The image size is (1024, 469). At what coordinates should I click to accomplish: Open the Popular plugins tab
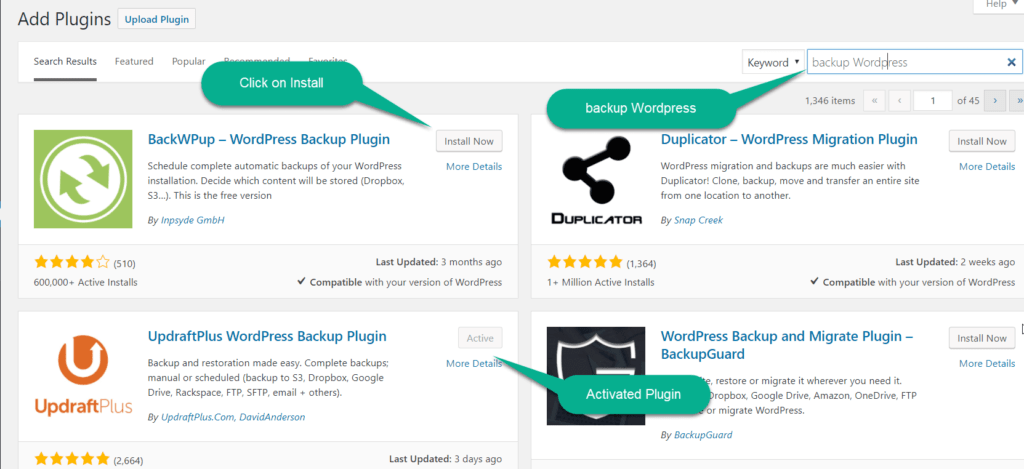tap(189, 61)
